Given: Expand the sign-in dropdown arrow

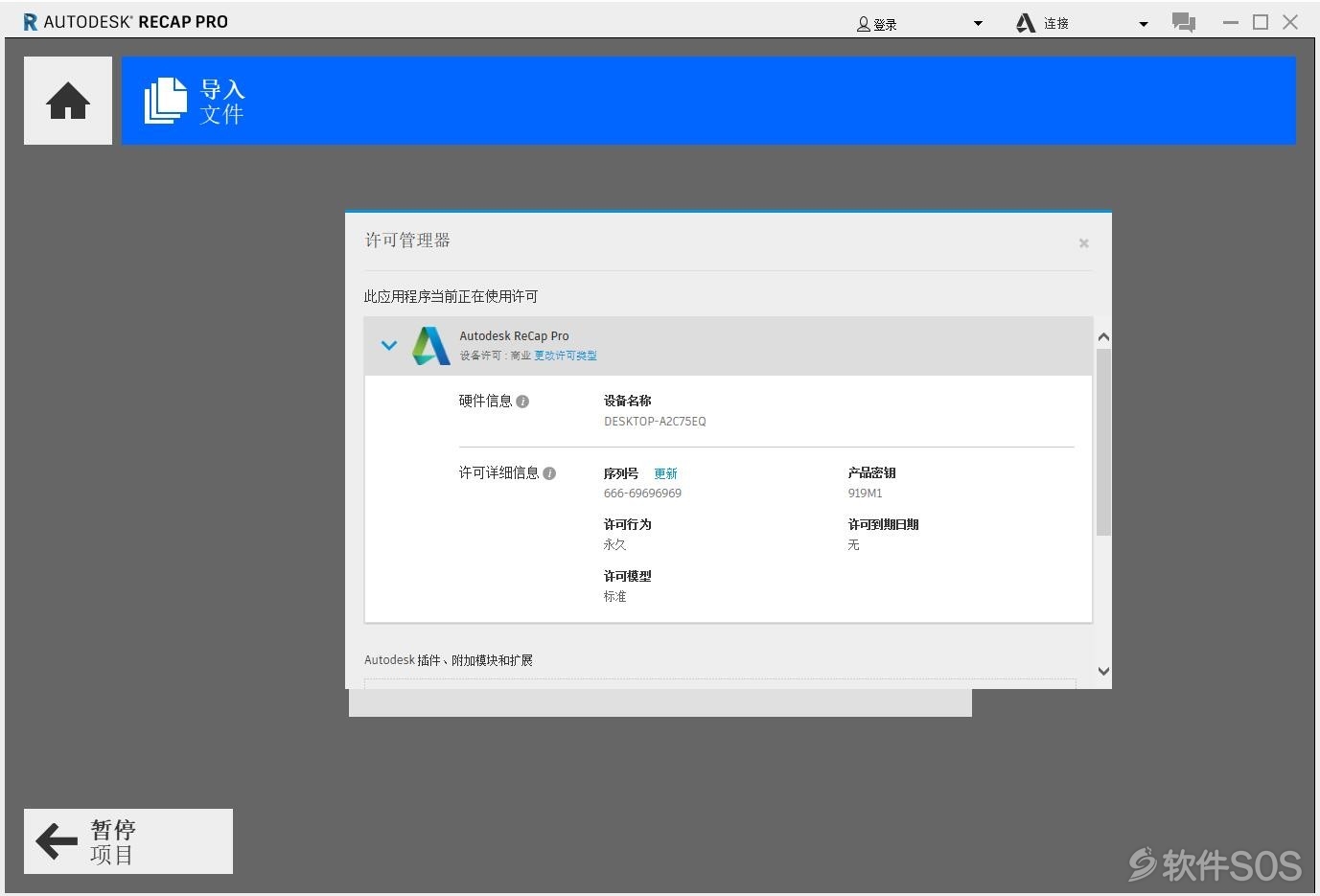Looking at the screenshot, I should 978,24.
